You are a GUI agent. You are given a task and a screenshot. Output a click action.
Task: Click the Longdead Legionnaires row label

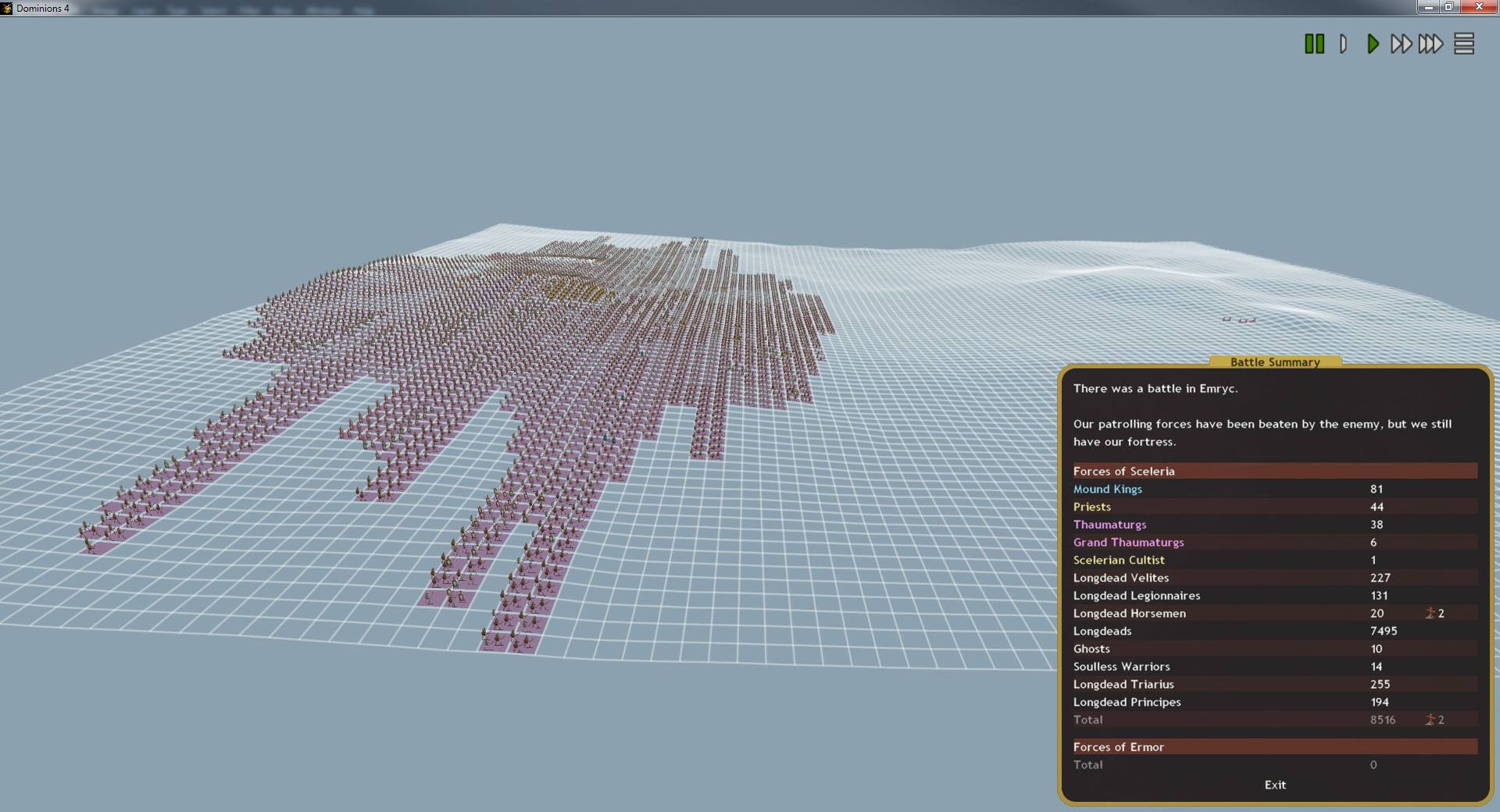click(x=1137, y=595)
